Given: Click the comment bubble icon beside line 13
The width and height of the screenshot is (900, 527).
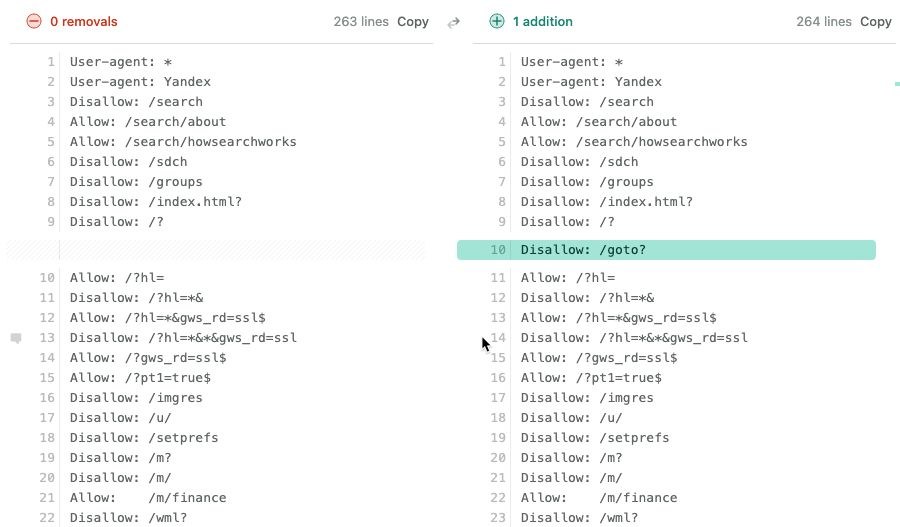Looking at the screenshot, I should point(16,338).
